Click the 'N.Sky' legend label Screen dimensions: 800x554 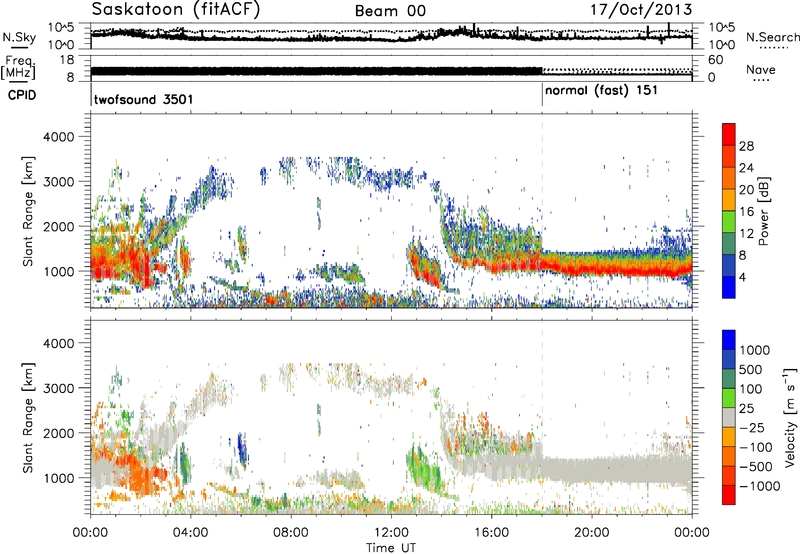[19, 37]
